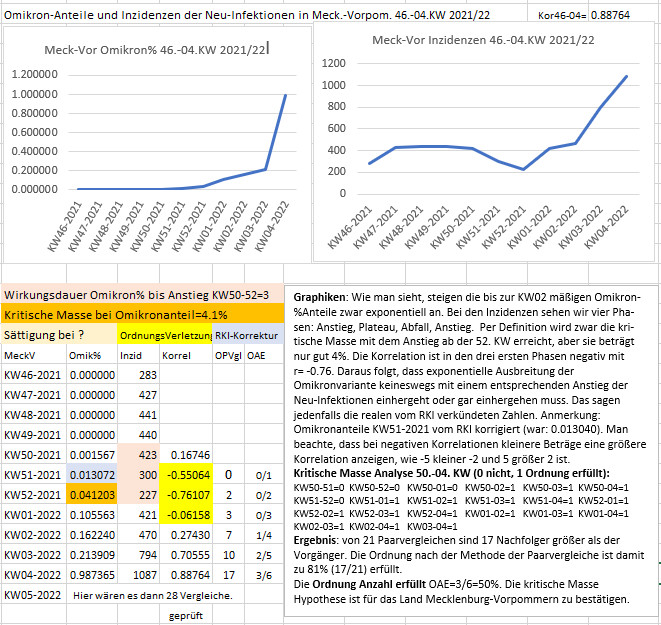661x625 pixels.
Task: Select row label 'KW48-2021' in table
Action: point(34,415)
